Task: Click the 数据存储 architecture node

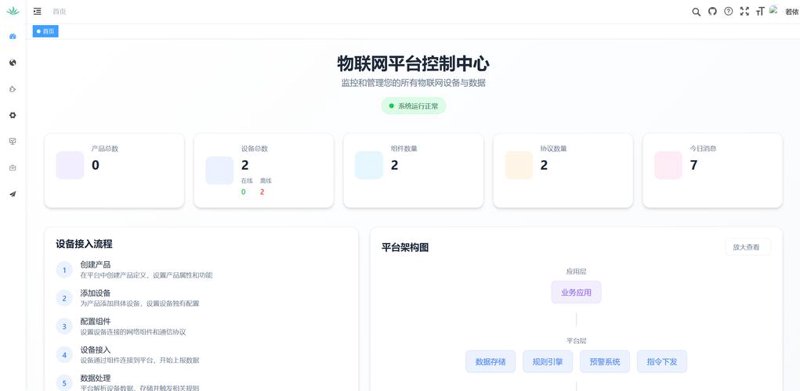Action: pyautogui.click(x=490, y=361)
